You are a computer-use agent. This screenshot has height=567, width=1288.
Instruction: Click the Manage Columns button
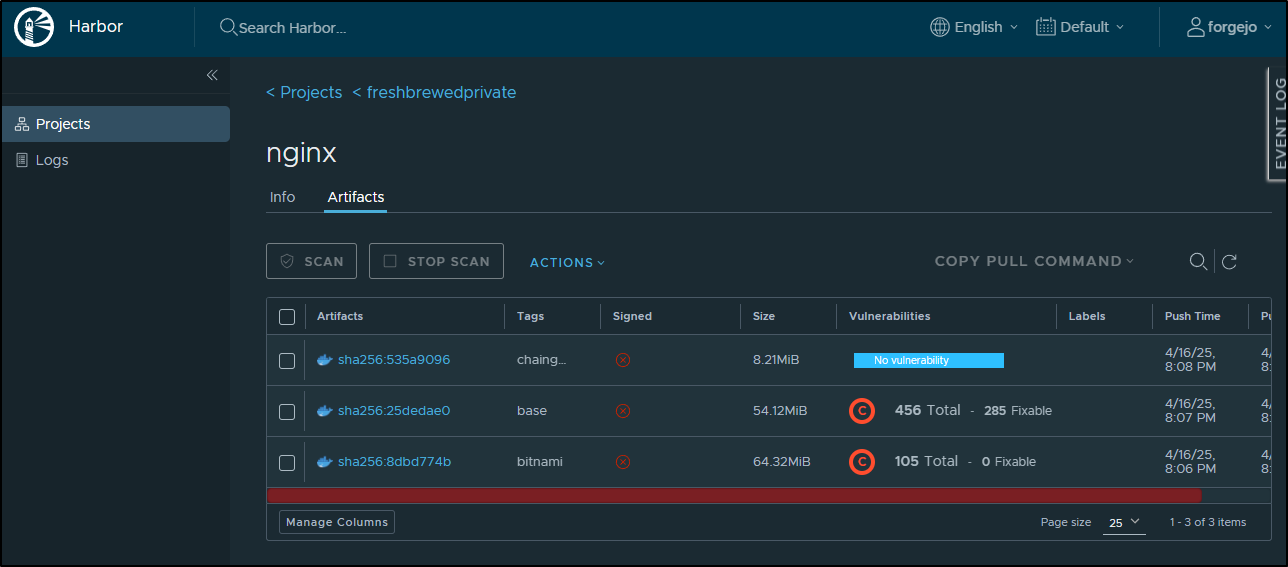tap(337, 522)
